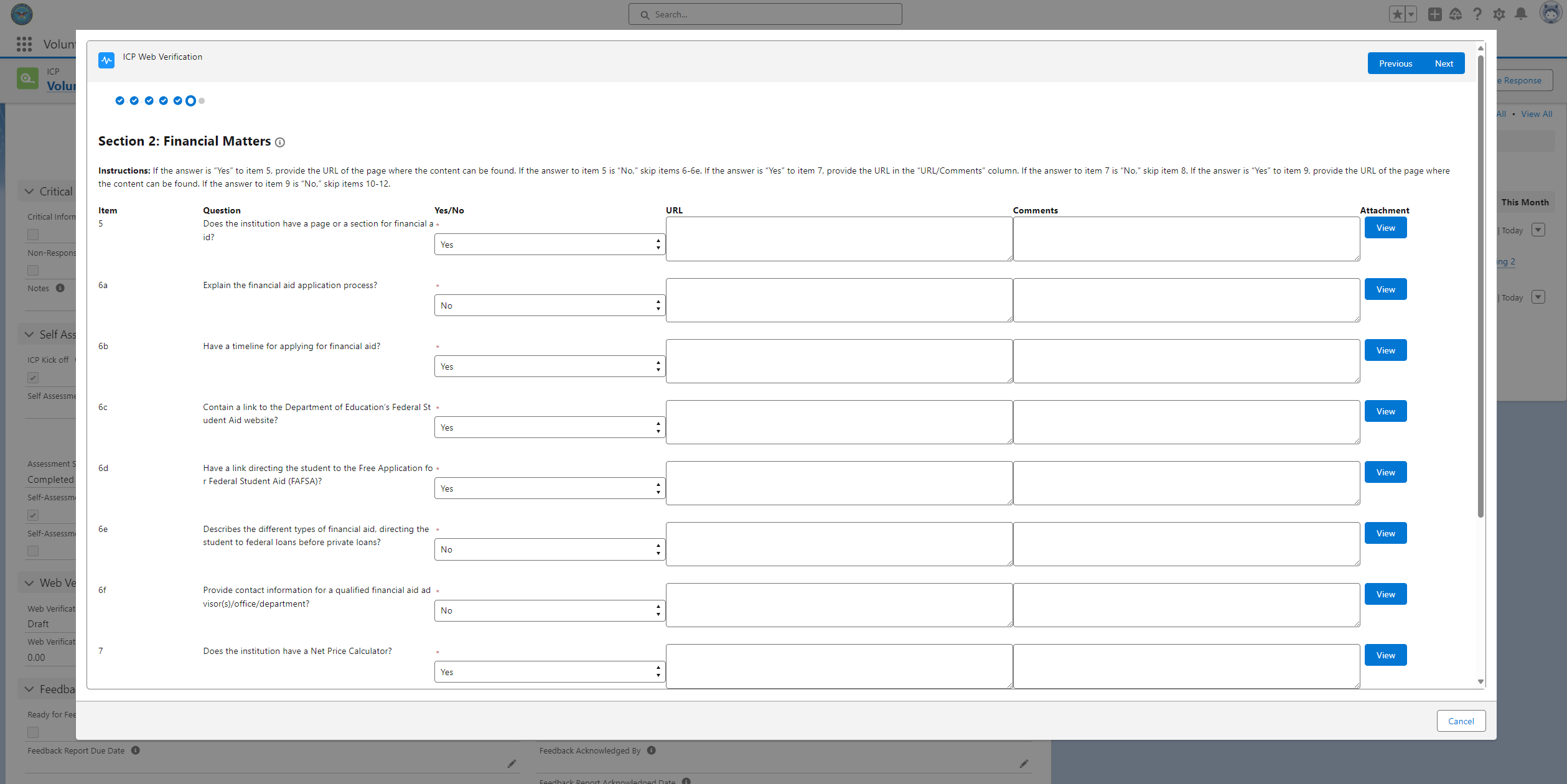This screenshot has height=784, width=1567.
Task: Click the URL field for item 5
Action: (x=838, y=239)
